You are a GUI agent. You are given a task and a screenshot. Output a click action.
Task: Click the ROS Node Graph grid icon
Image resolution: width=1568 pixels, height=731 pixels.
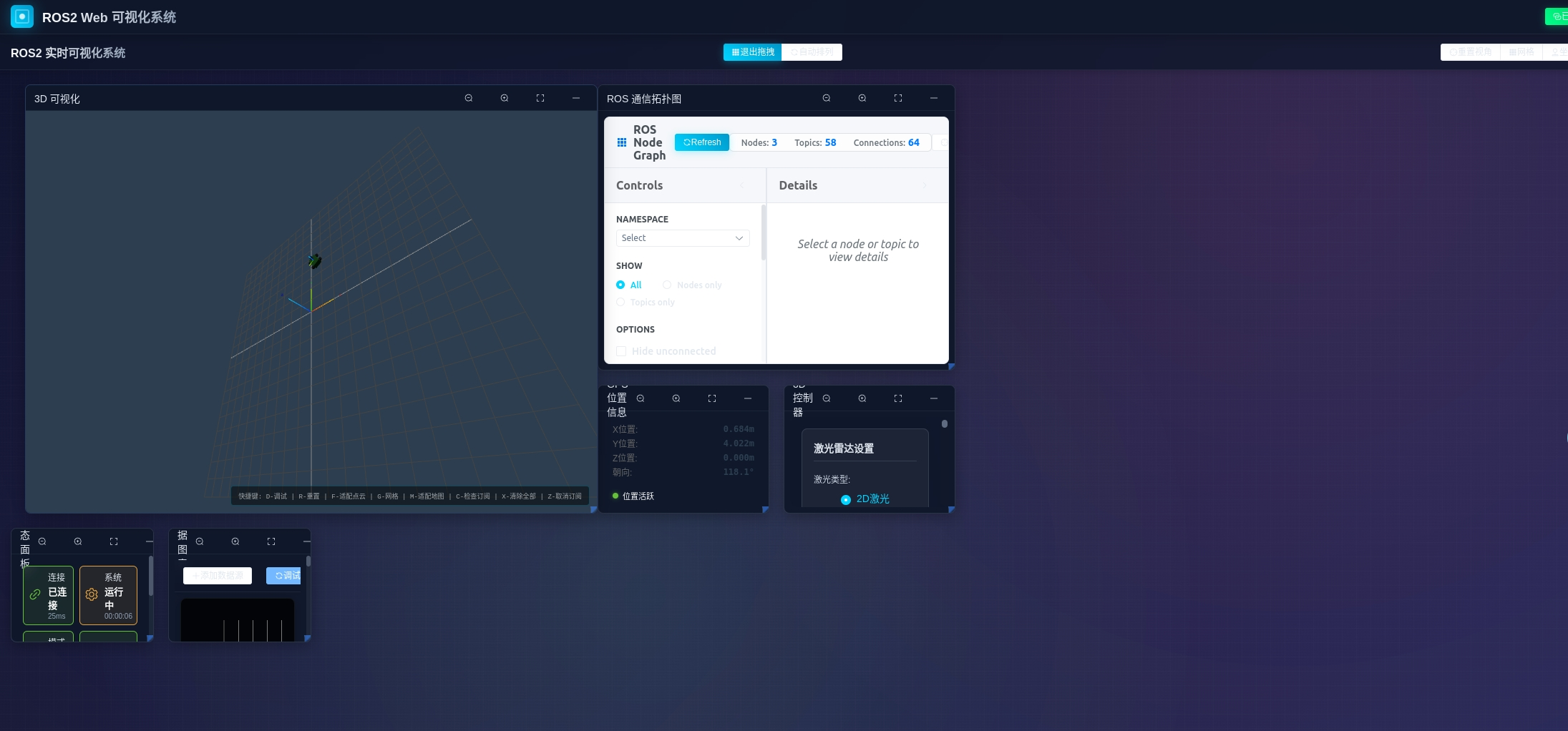tap(622, 142)
